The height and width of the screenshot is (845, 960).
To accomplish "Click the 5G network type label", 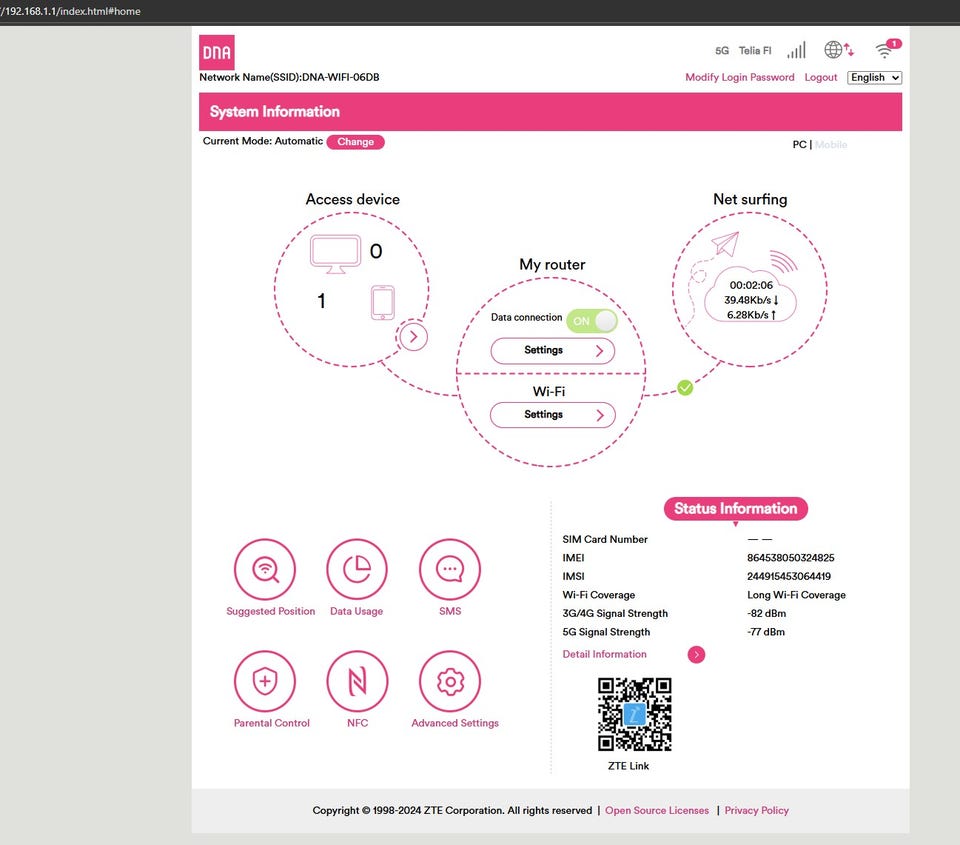I will click(722, 51).
